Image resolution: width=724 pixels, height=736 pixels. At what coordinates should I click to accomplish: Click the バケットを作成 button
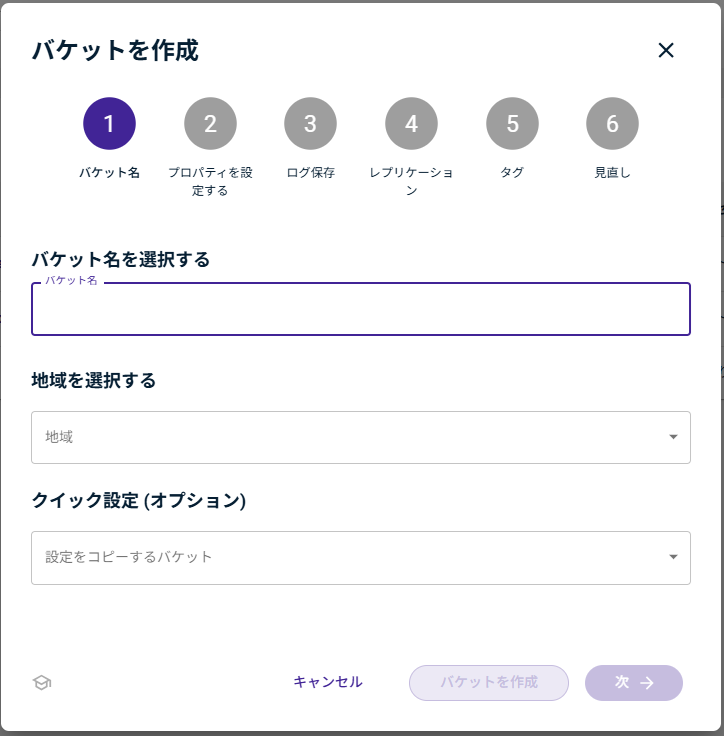point(488,683)
